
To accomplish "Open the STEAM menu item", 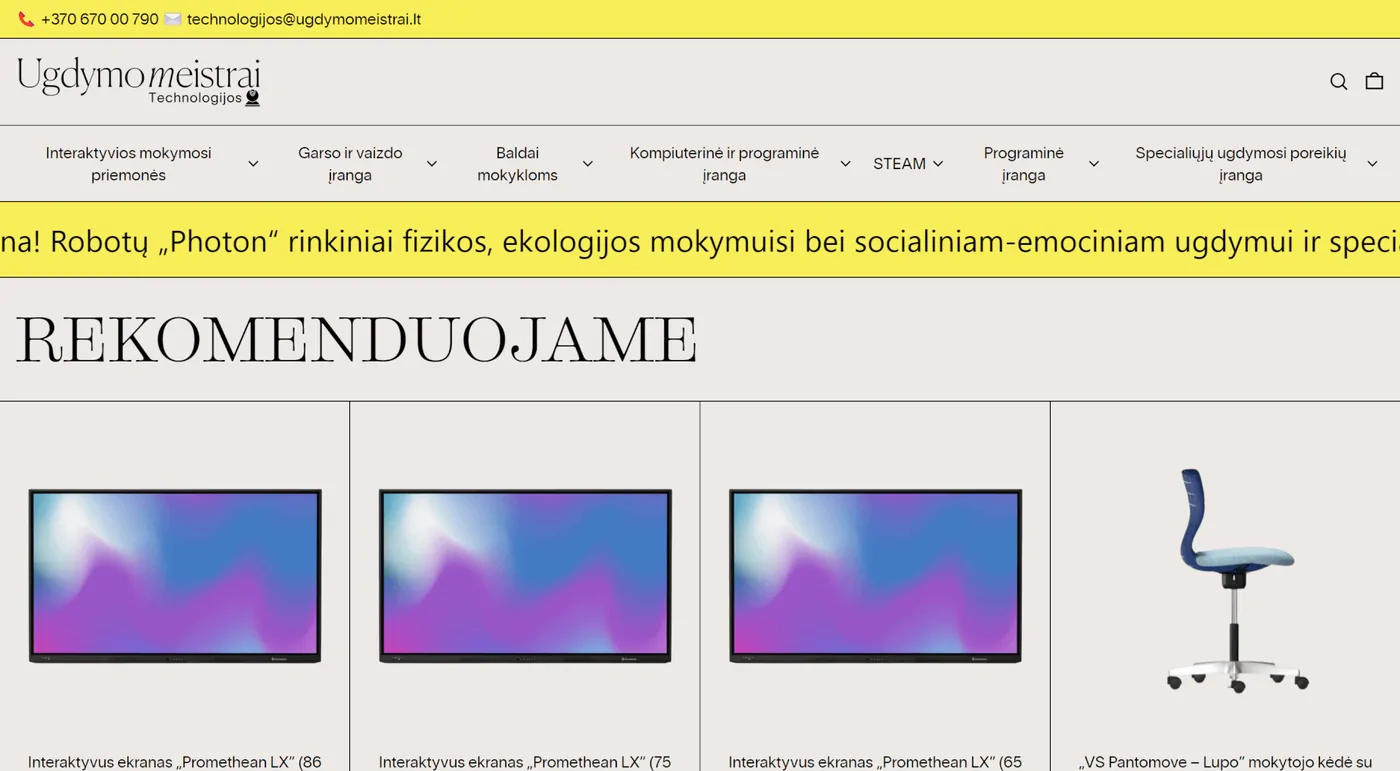I will pyautogui.click(x=899, y=164).
